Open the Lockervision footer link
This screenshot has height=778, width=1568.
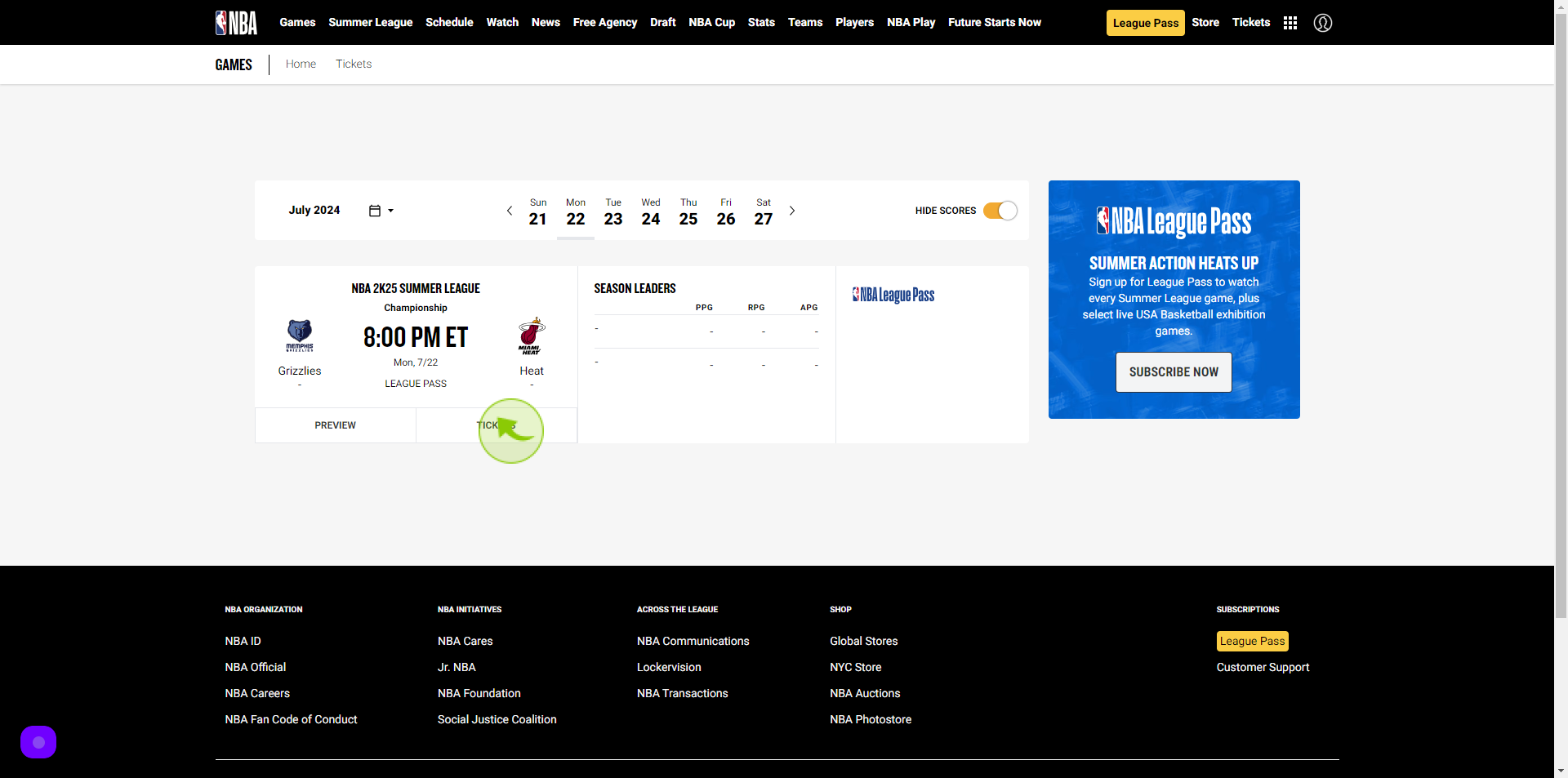[669, 667]
